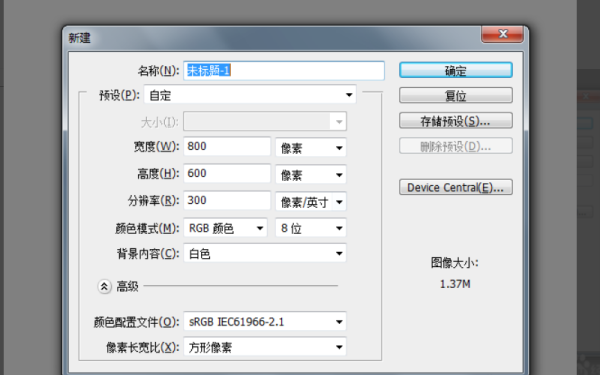Click the 分辨率 value field
This screenshot has width=600, height=375.
click(227, 201)
